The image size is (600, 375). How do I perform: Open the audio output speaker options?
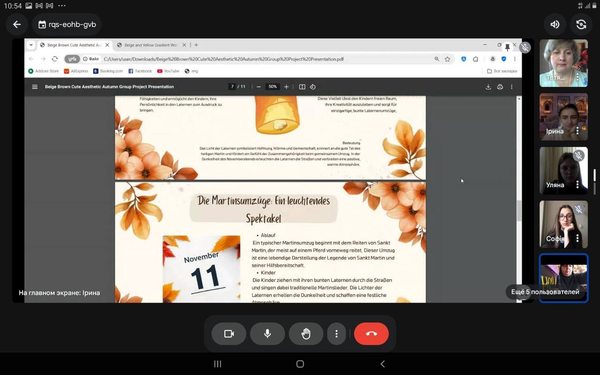[554, 24]
